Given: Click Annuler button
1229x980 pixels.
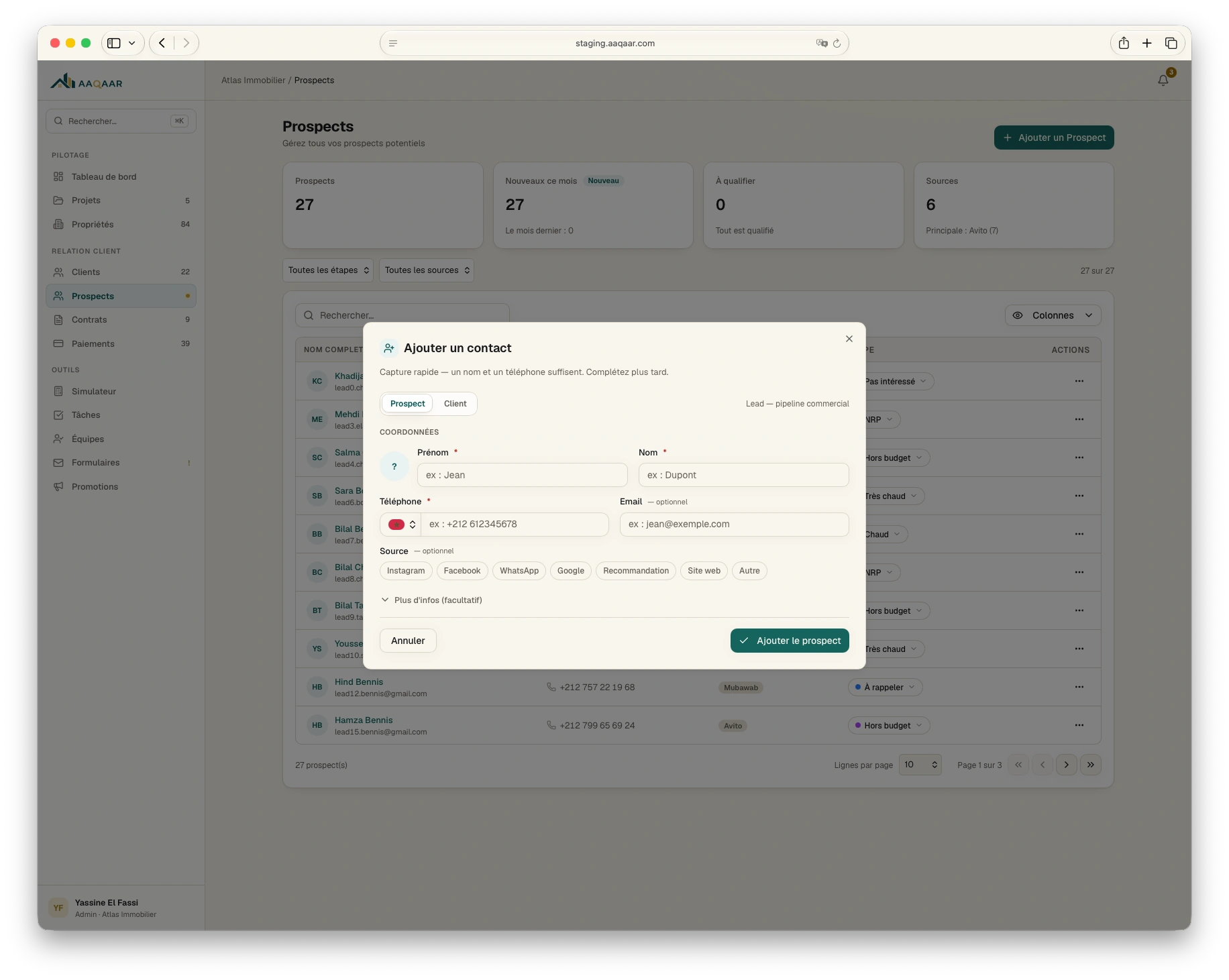Looking at the screenshot, I should pyautogui.click(x=408, y=641).
